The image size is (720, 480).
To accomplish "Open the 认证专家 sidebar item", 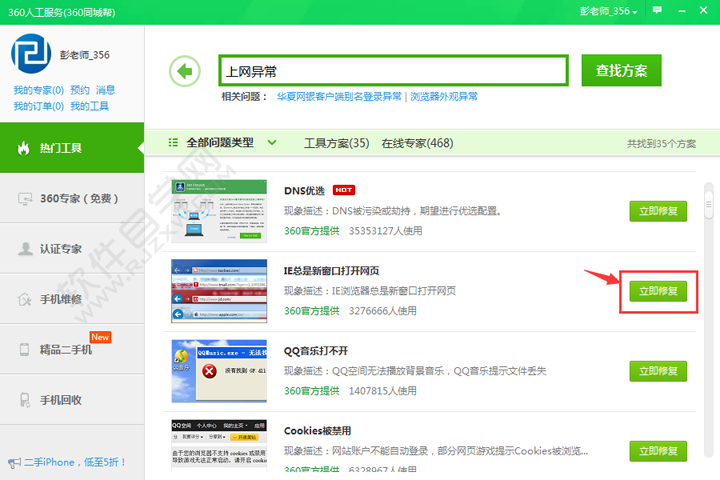I will (x=72, y=248).
